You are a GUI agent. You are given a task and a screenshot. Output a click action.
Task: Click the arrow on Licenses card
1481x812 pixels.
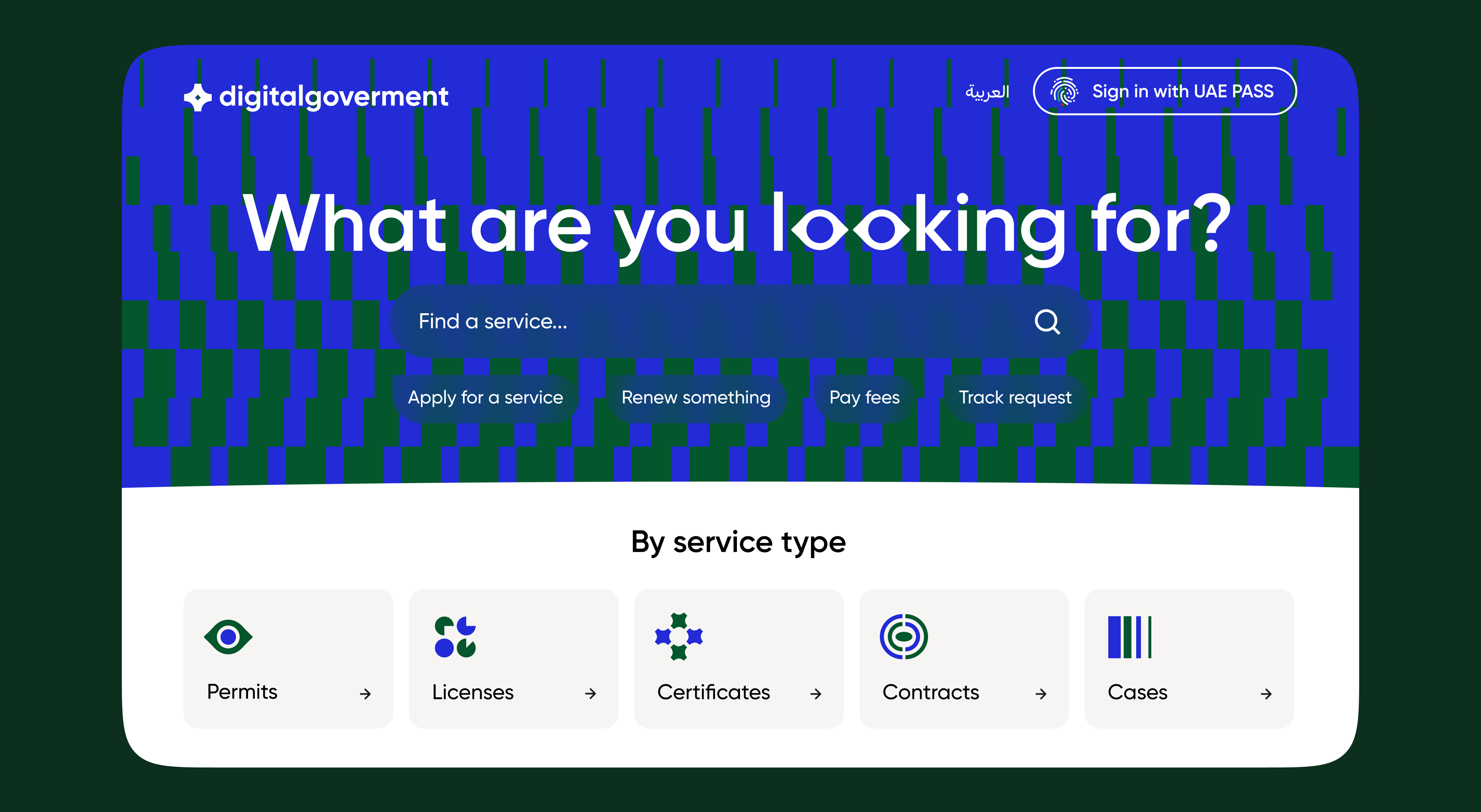tap(590, 694)
